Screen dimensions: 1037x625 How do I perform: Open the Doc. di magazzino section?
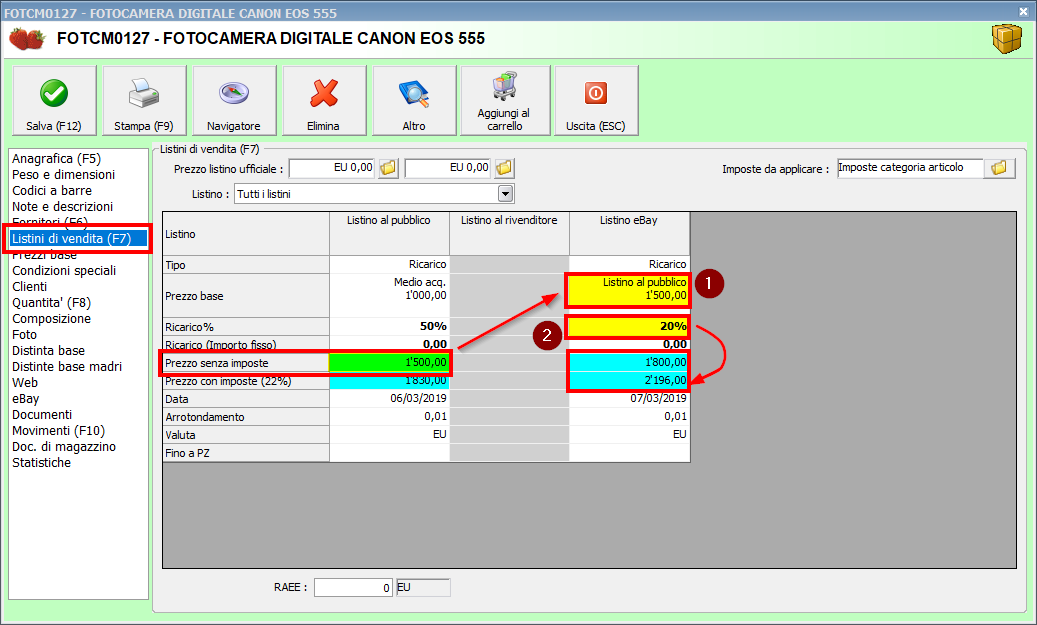[63, 446]
